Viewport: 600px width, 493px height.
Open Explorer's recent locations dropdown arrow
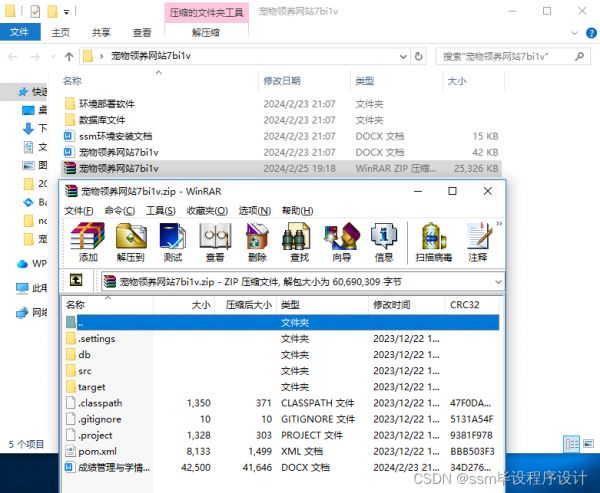[x=49, y=56]
